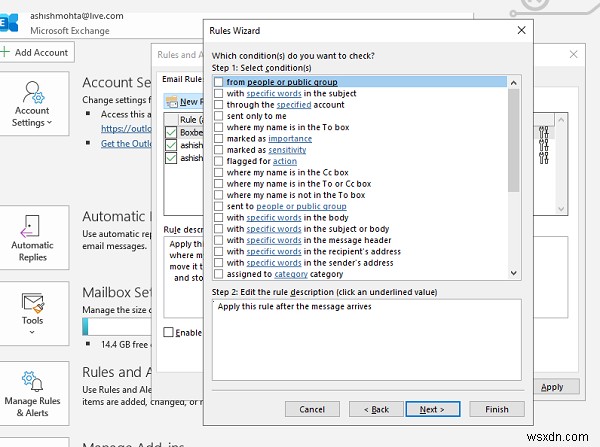This screenshot has width=600, height=447.
Task: Check 'where my name is in the Cc box'
Action: 218,172
